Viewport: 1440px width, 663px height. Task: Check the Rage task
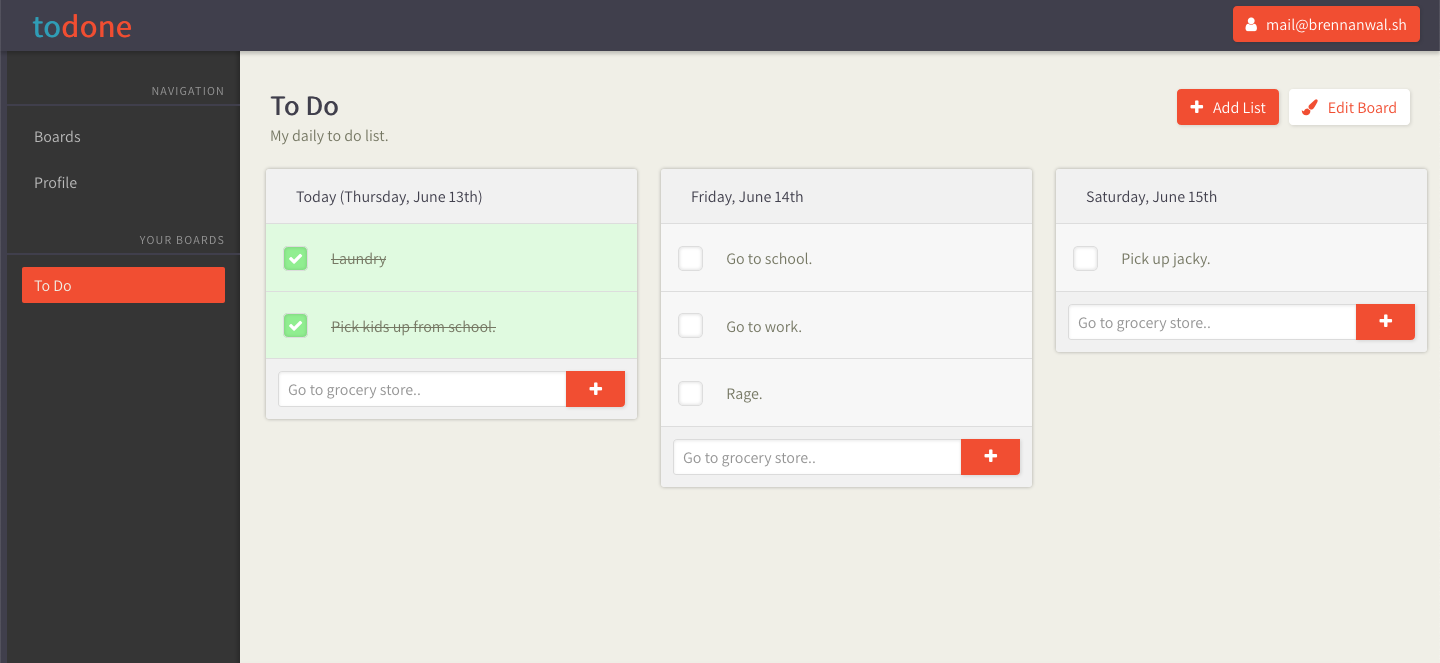690,393
